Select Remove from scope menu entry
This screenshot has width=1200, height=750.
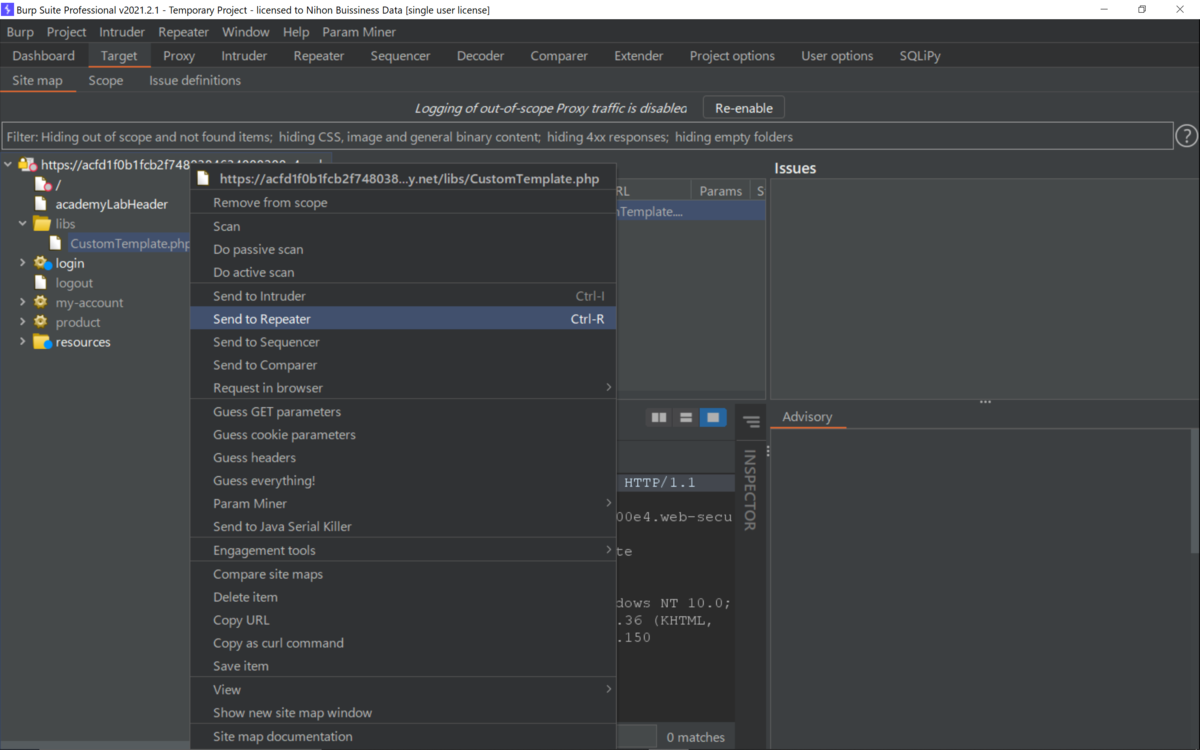click(403, 202)
